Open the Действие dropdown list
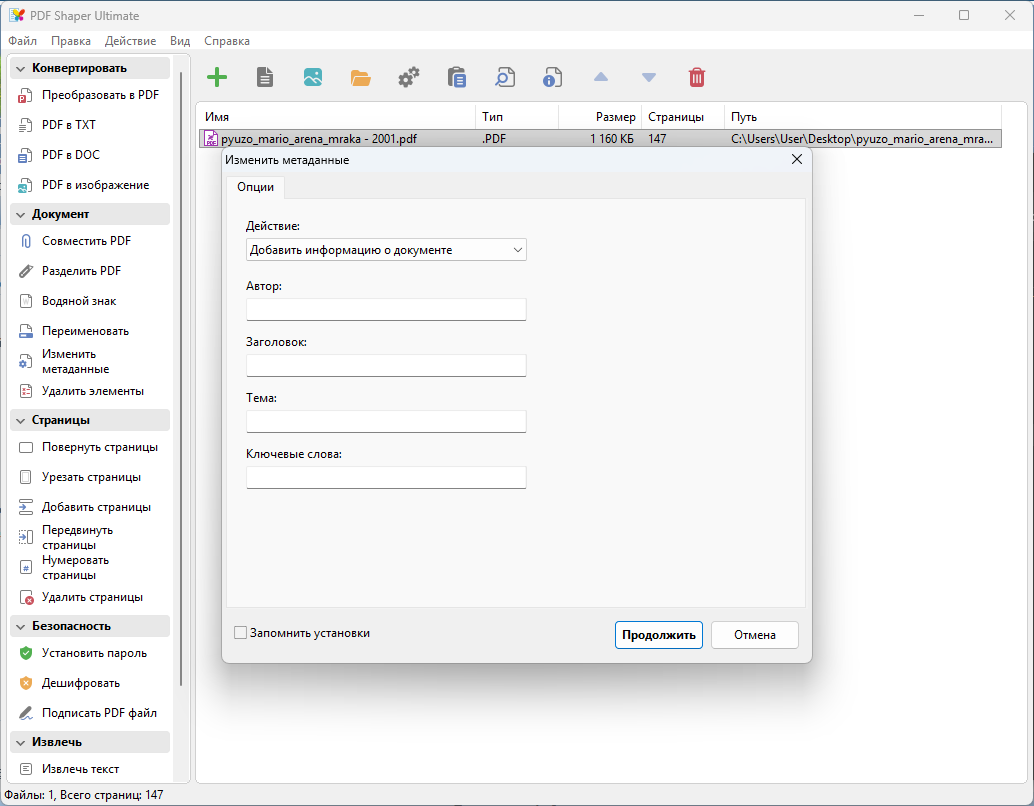The height and width of the screenshot is (806, 1034). click(386, 250)
